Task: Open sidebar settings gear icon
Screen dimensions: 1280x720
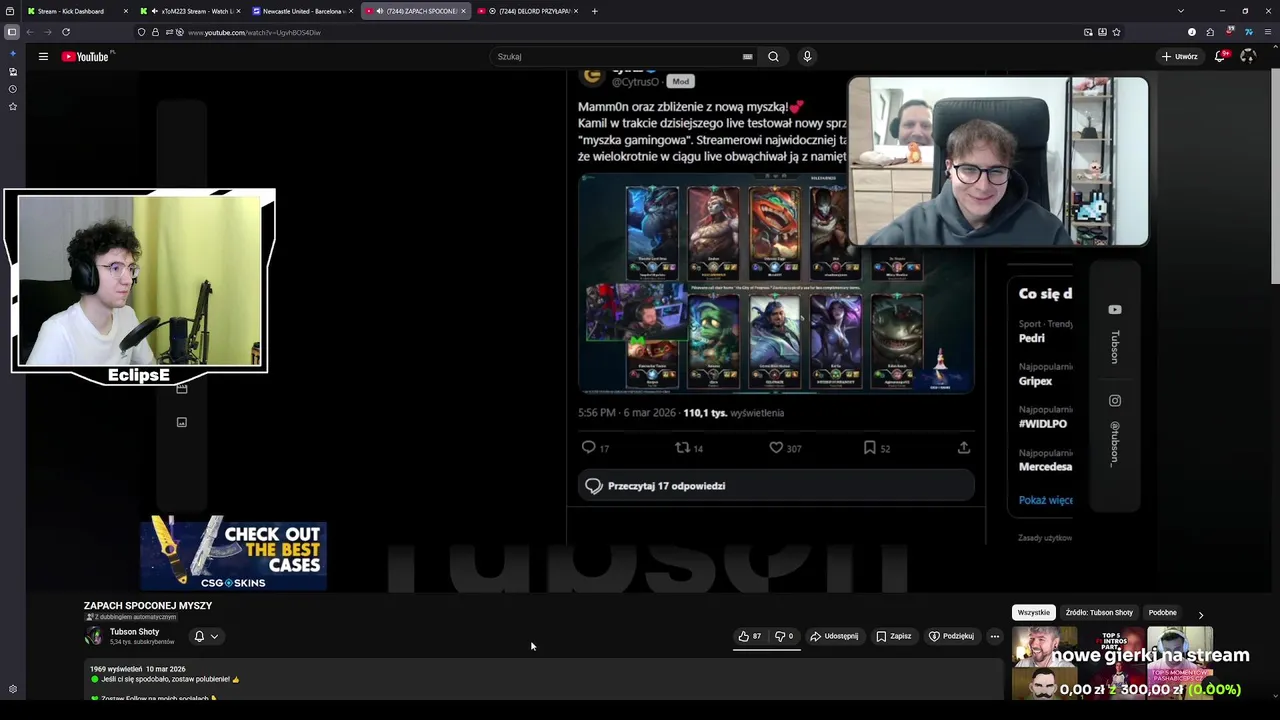Action: pos(12,689)
